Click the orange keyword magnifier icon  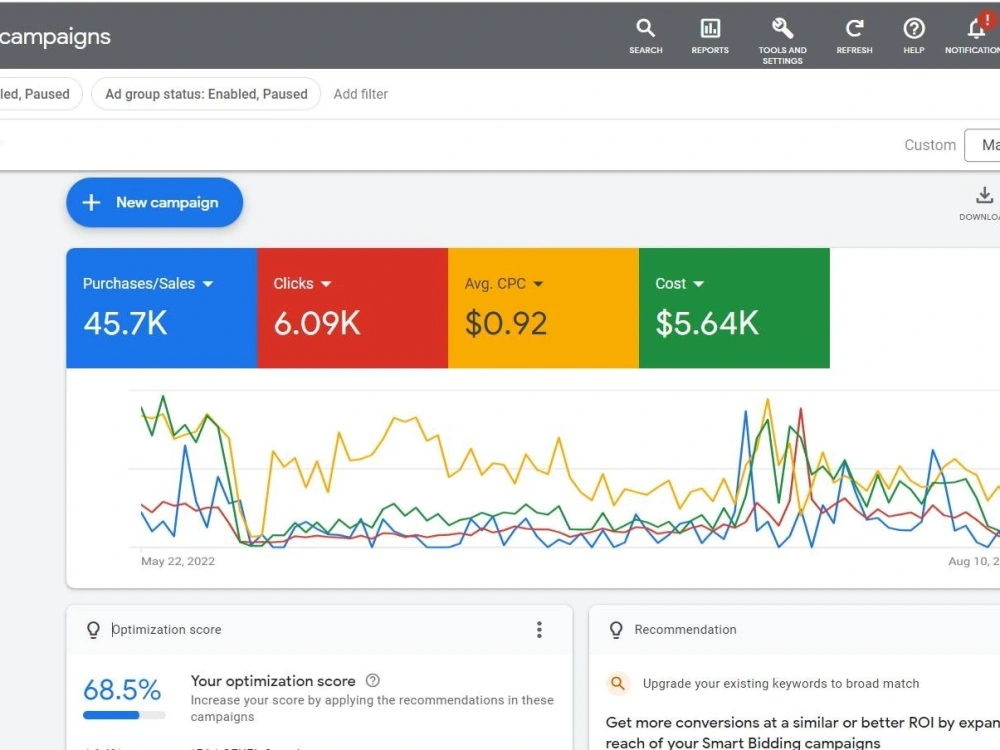(617, 684)
